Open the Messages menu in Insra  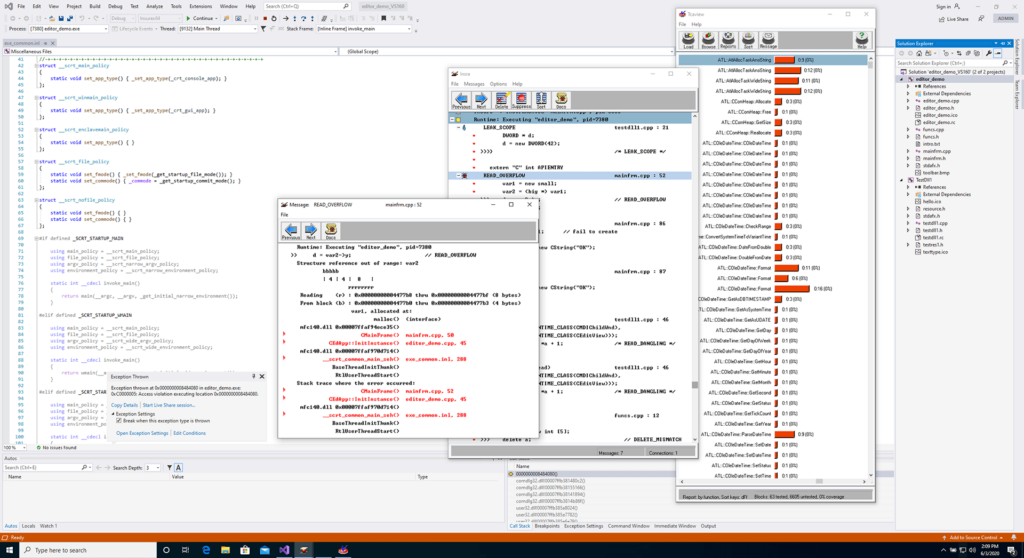[x=473, y=84]
